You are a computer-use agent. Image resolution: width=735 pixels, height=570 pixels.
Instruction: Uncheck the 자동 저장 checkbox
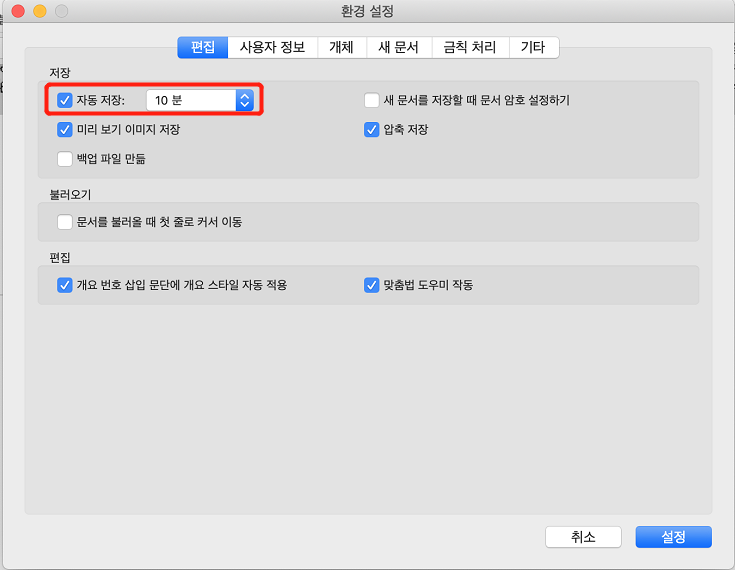click(65, 100)
